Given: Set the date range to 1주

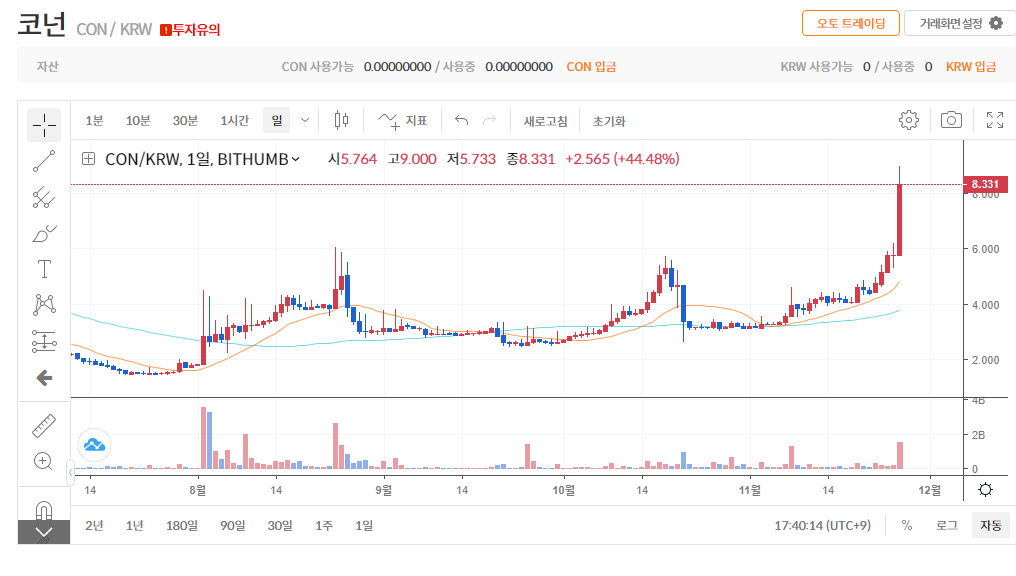Looking at the screenshot, I should pos(324,525).
